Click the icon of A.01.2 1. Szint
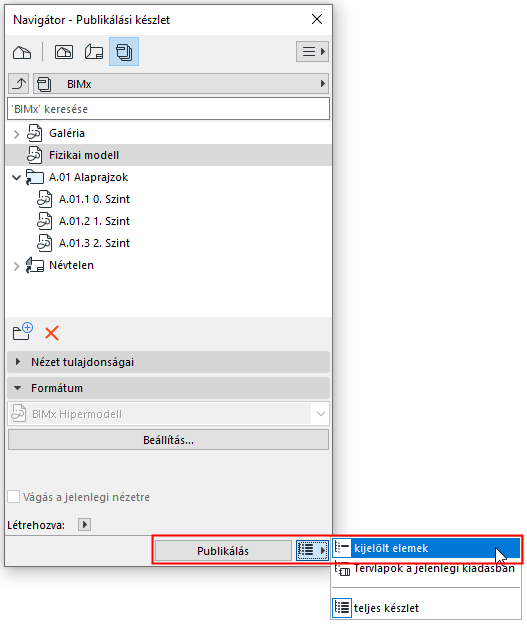This screenshot has height=624, width=527. pos(45,221)
